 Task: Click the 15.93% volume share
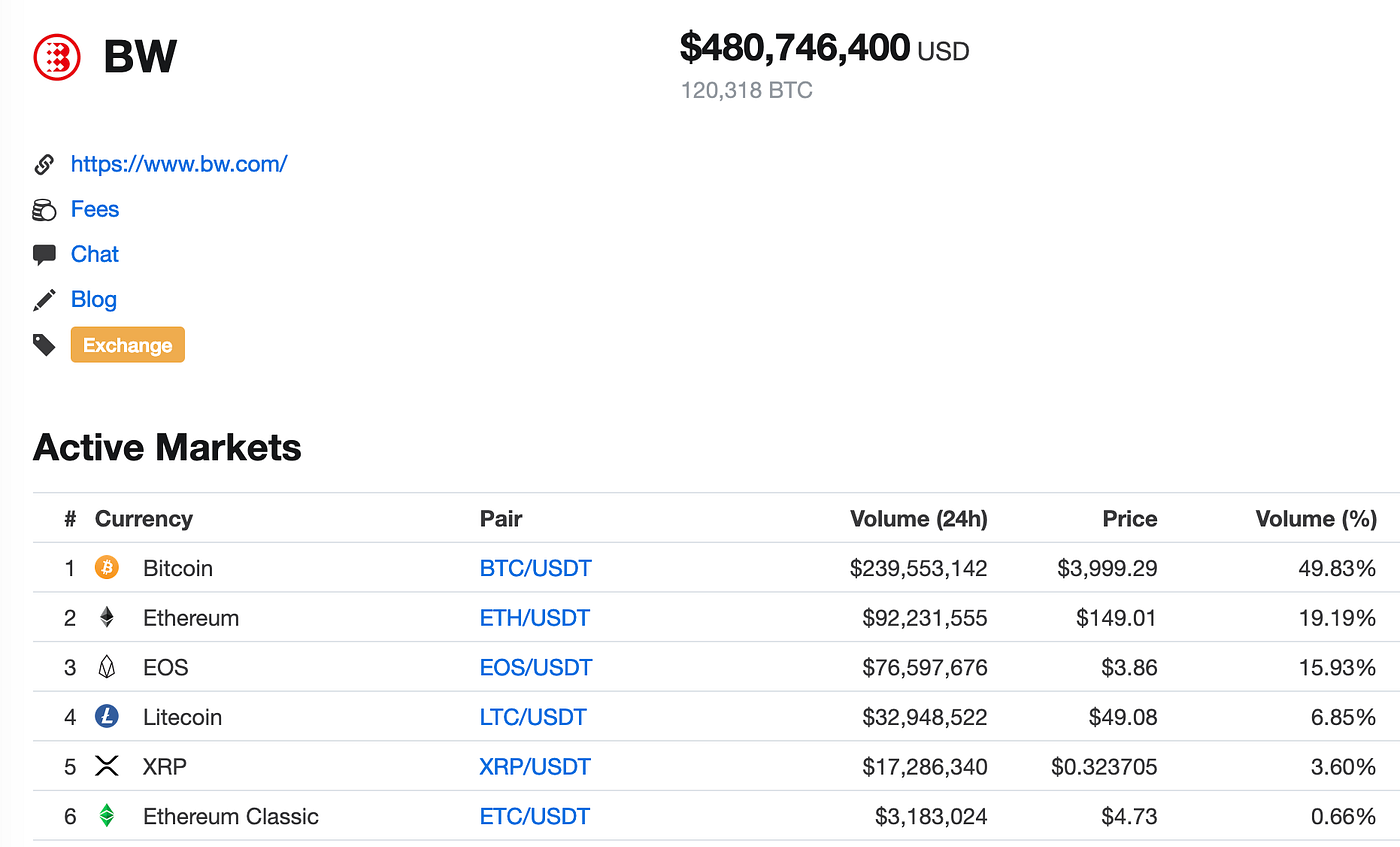[x=1340, y=667]
